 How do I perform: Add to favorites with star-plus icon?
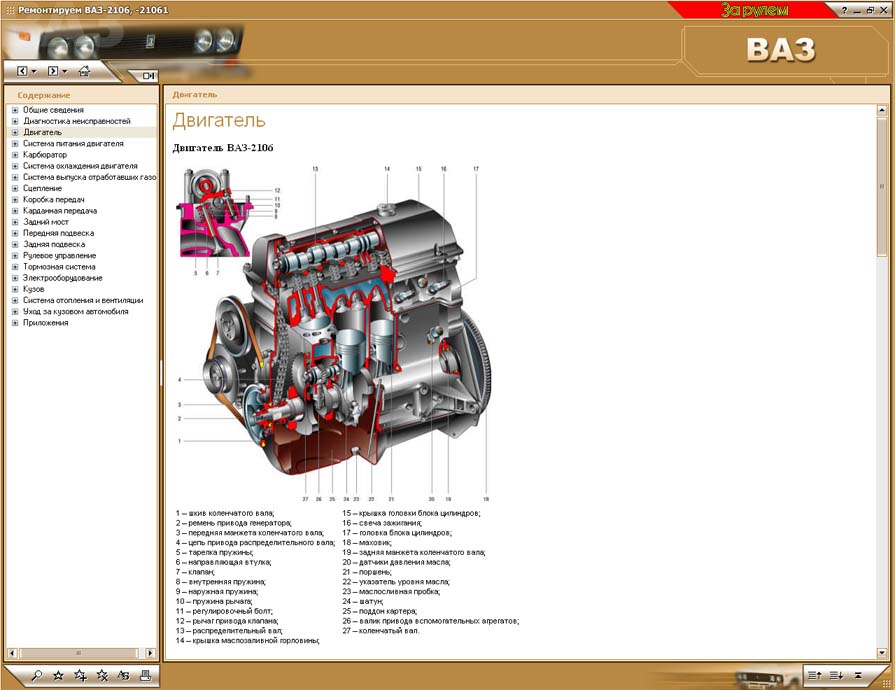tap(80, 676)
